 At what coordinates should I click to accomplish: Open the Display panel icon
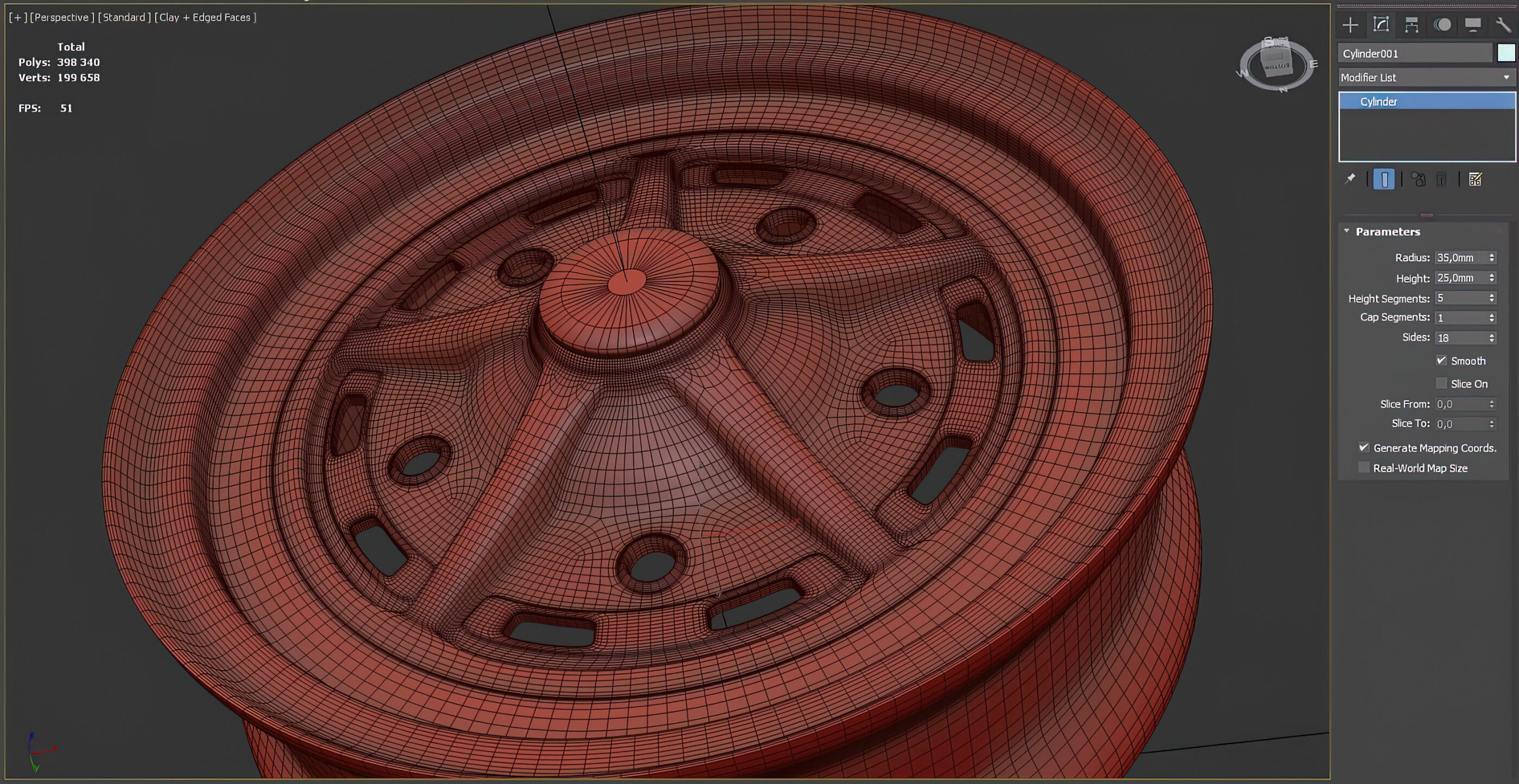[x=1473, y=25]
